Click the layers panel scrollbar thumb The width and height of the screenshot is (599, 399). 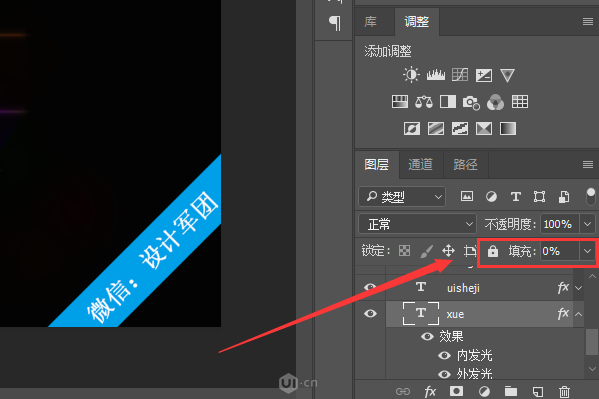[591, 341]
